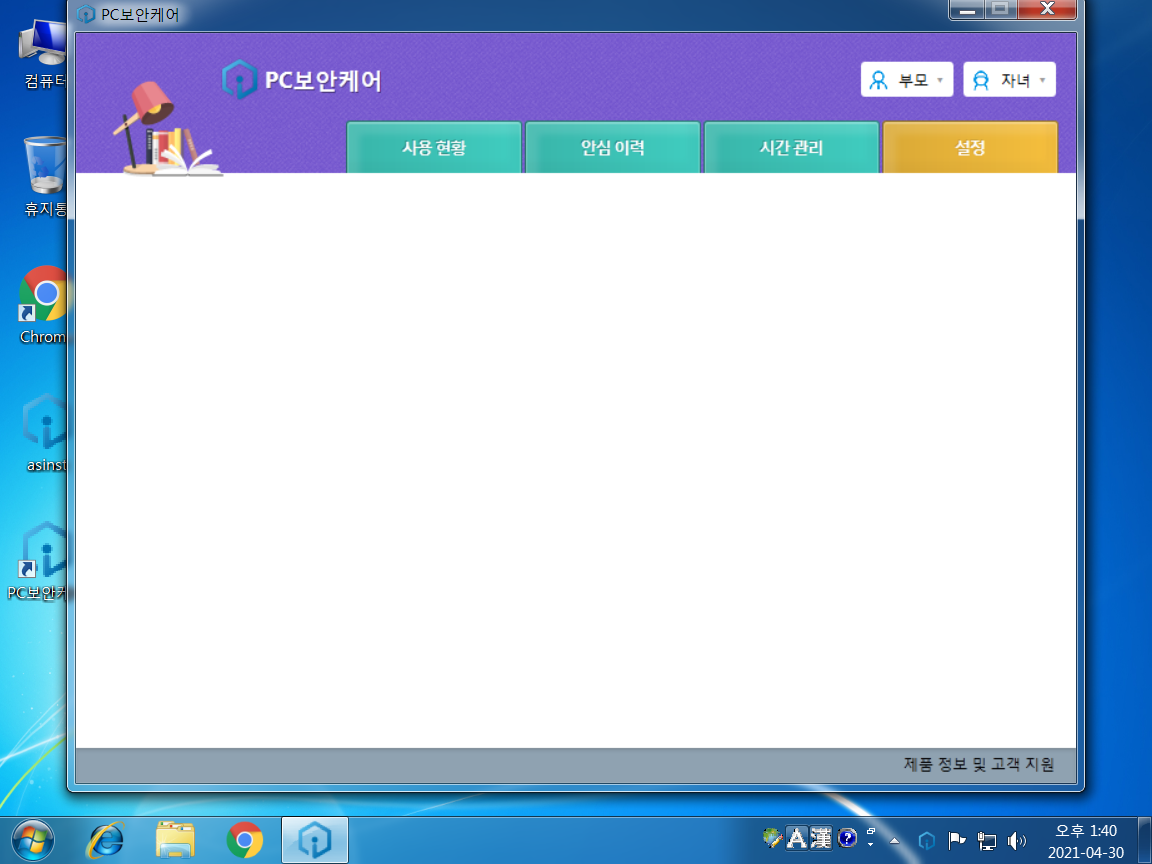Open the 사용 현황 tab
The image size is (1152, 864).
433,148
